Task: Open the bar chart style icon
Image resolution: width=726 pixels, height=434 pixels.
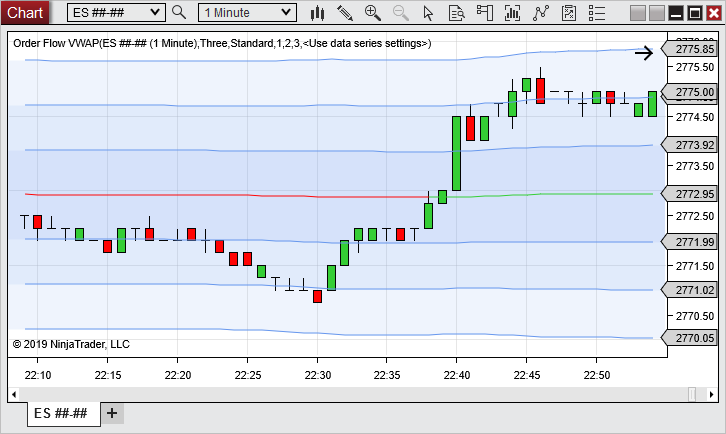Action: pos(318,13)
